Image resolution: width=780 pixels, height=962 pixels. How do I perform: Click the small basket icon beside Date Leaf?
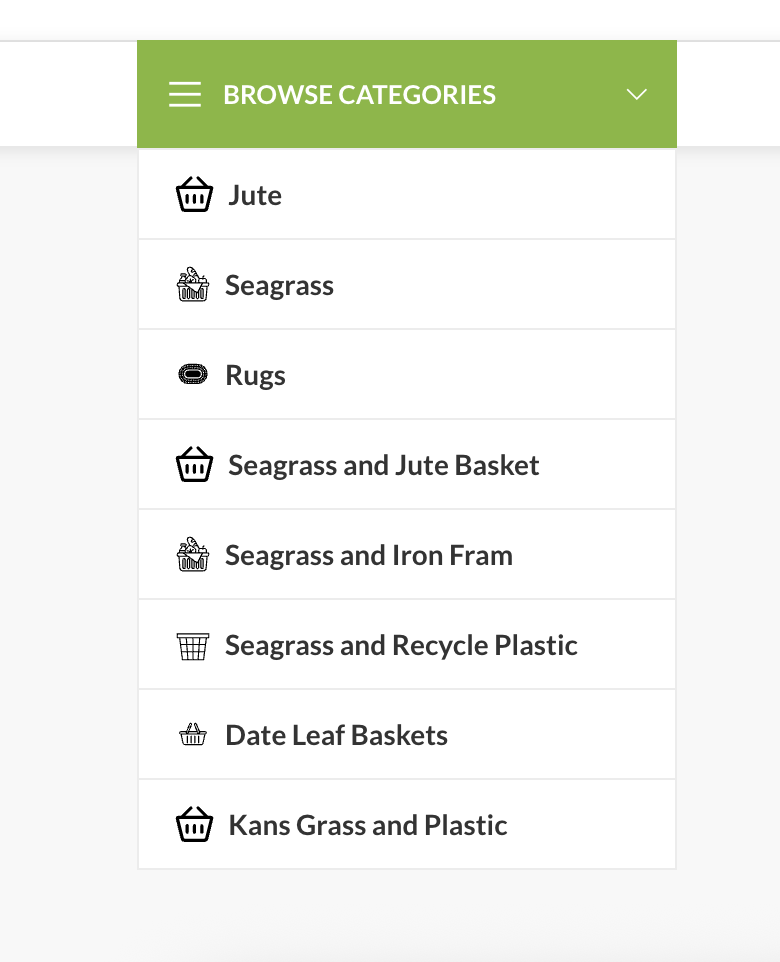pos(193,734)
